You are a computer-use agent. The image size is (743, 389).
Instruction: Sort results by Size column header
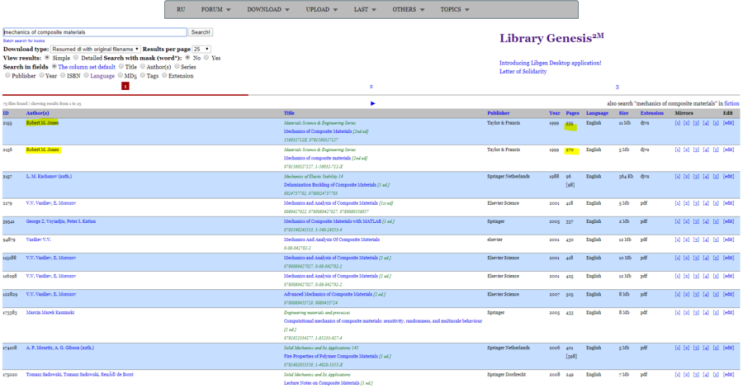624,113
